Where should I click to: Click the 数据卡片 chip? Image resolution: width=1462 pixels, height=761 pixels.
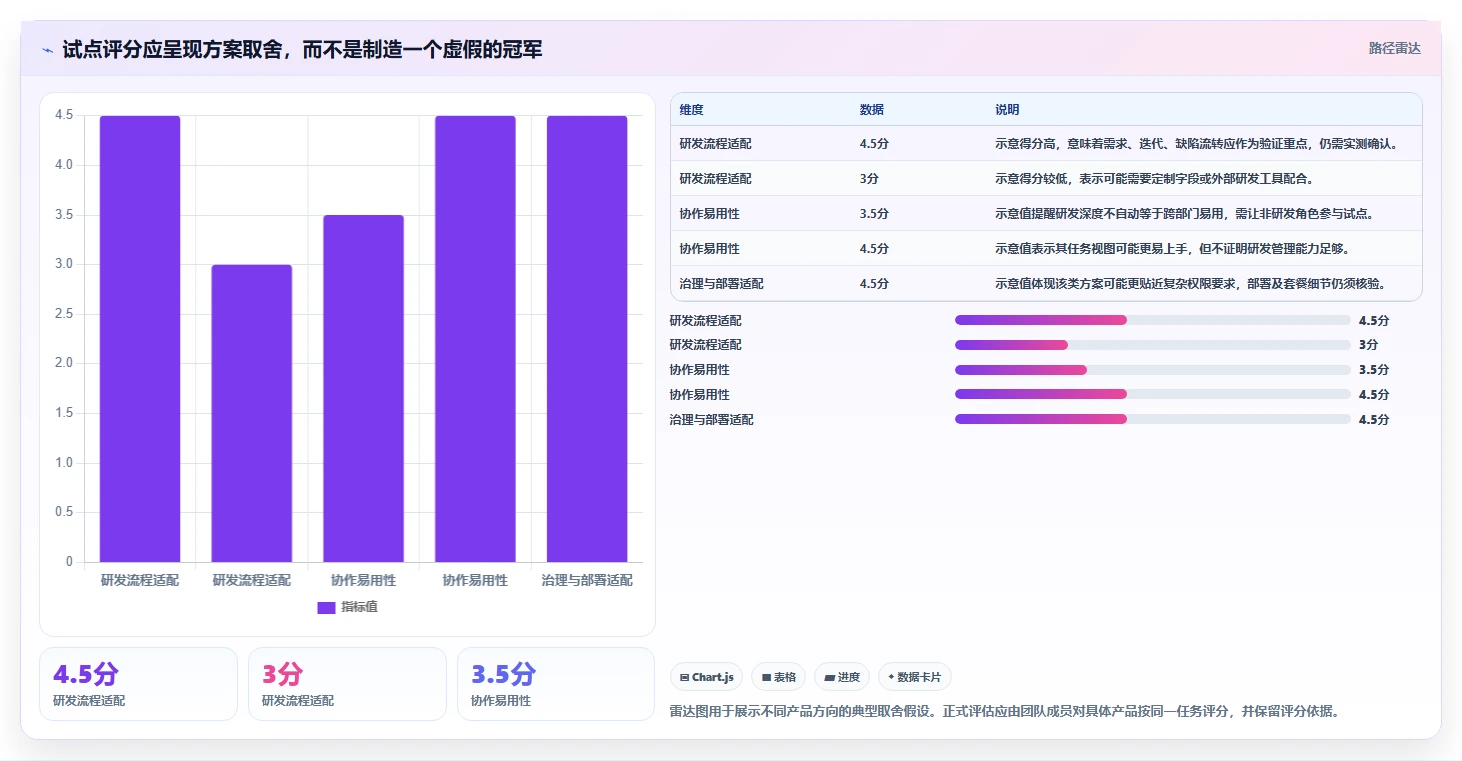915,677
